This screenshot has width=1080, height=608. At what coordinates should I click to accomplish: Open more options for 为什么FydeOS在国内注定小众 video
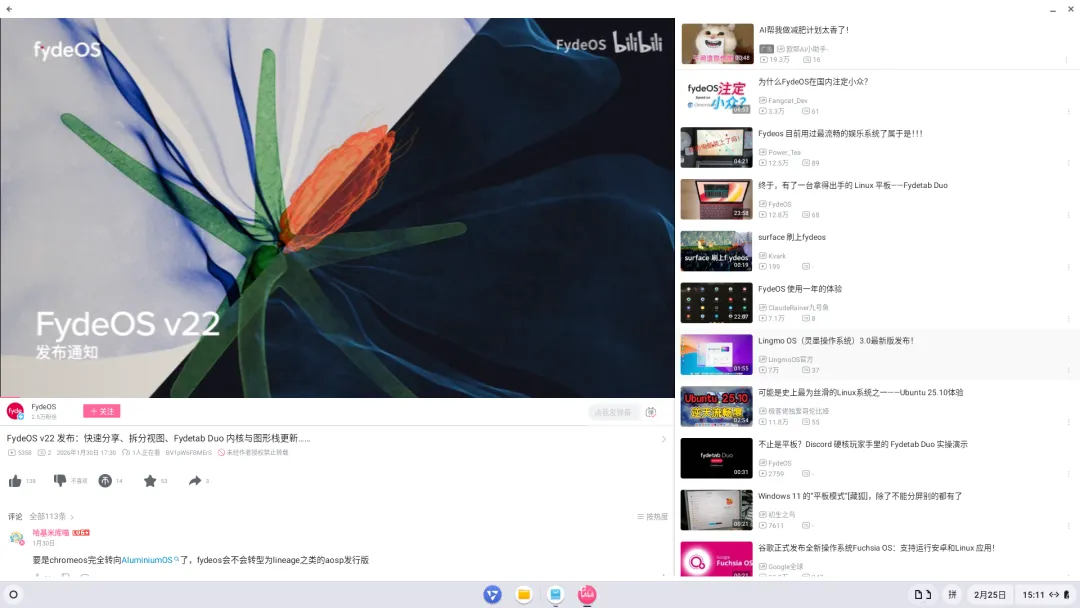(1069, 111)
